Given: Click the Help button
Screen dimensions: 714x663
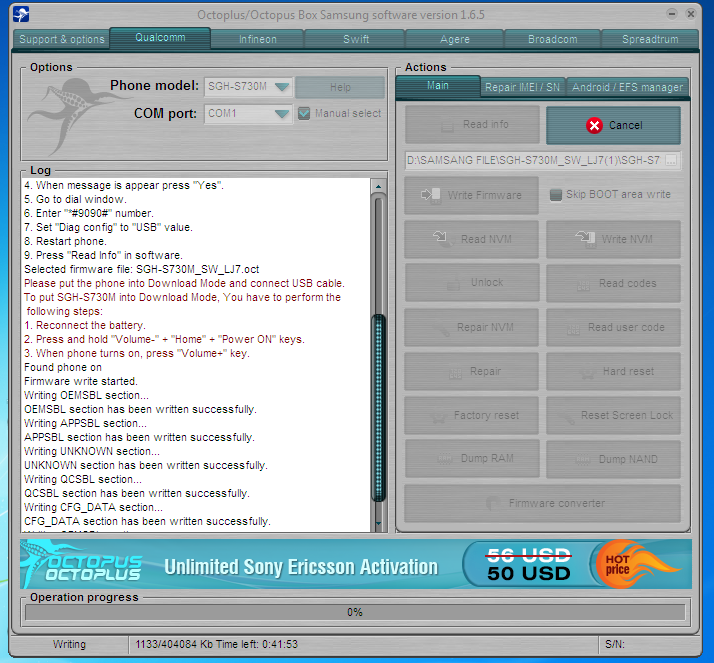Looking at the screenshot, I should pyautogui.click(x=340, y=87).
